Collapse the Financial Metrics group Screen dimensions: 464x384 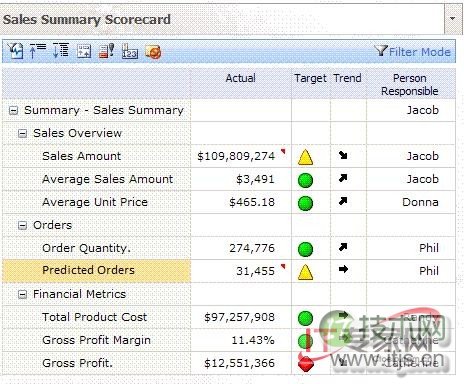(22, 295)
